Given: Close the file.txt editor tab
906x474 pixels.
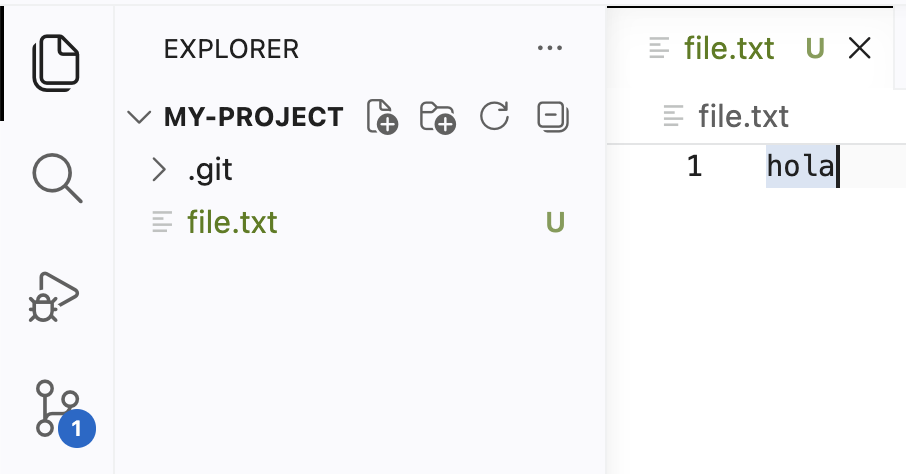Looking at the screenshot, I should click(859, 49).
